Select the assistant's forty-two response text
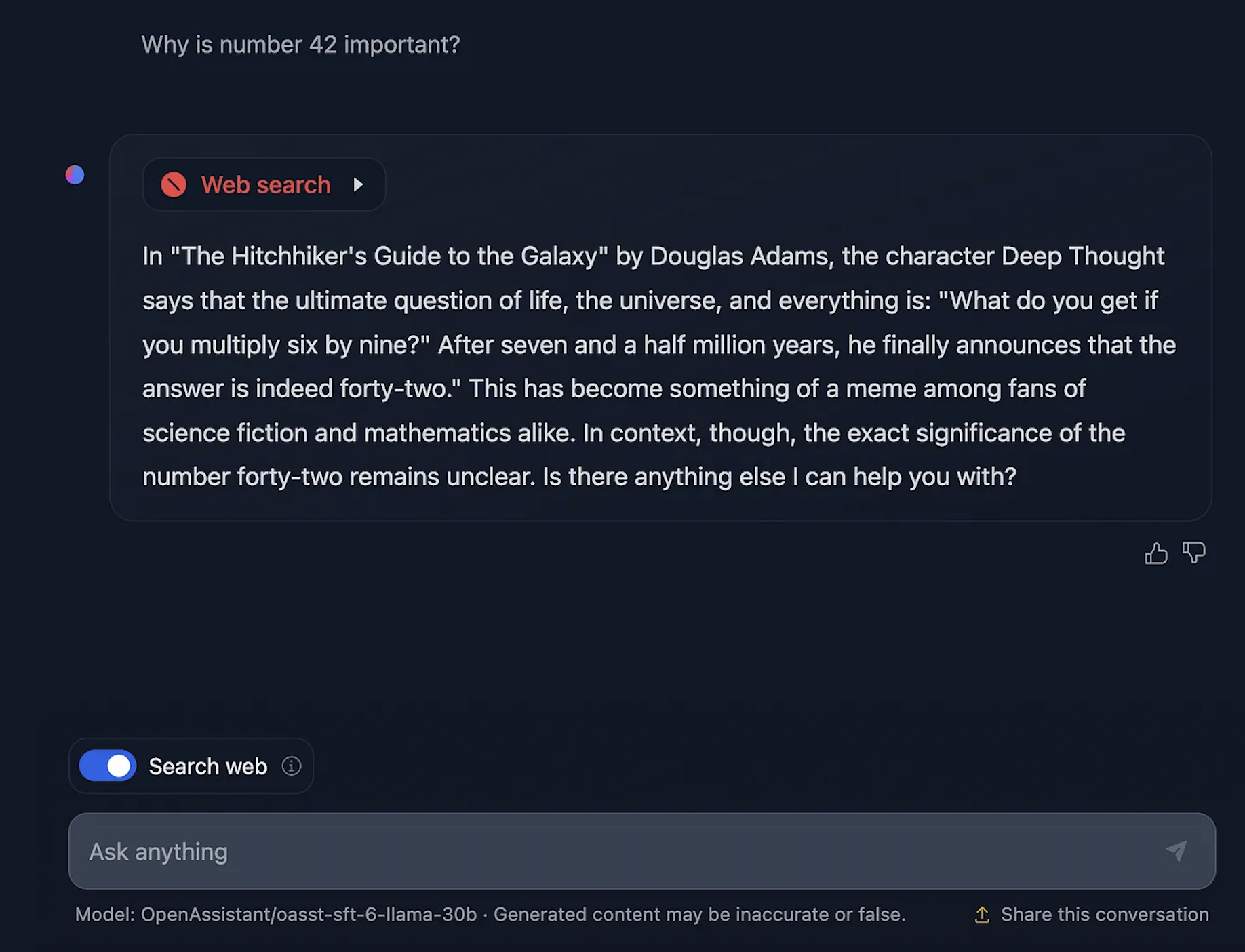 coord(651,366)
